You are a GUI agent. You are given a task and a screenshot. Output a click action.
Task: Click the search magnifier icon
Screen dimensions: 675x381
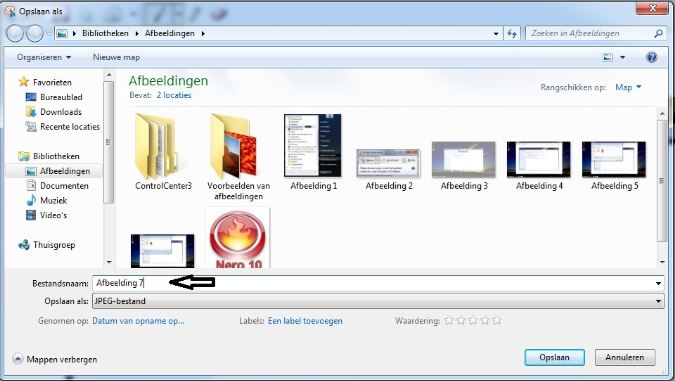(x=658, y=33)
